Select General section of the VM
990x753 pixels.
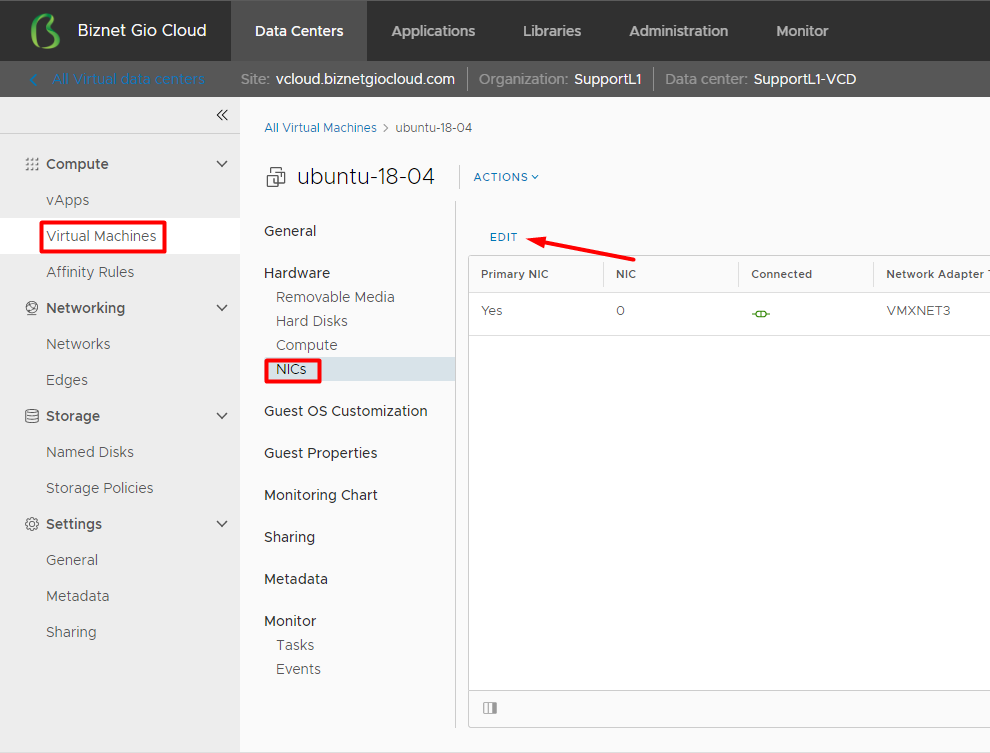coord(290,231)
